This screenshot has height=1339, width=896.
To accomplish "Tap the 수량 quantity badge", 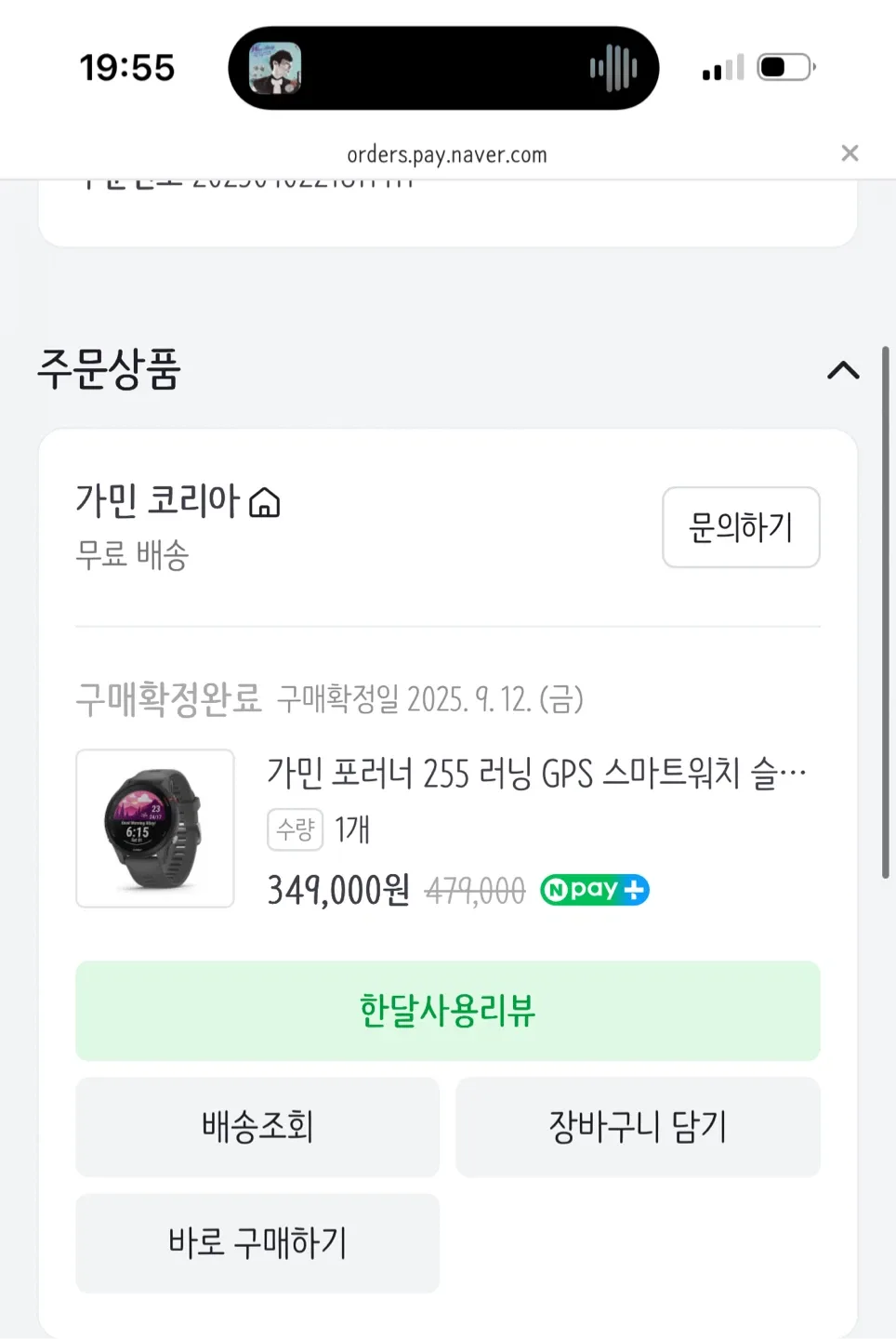I will point(295,829).
